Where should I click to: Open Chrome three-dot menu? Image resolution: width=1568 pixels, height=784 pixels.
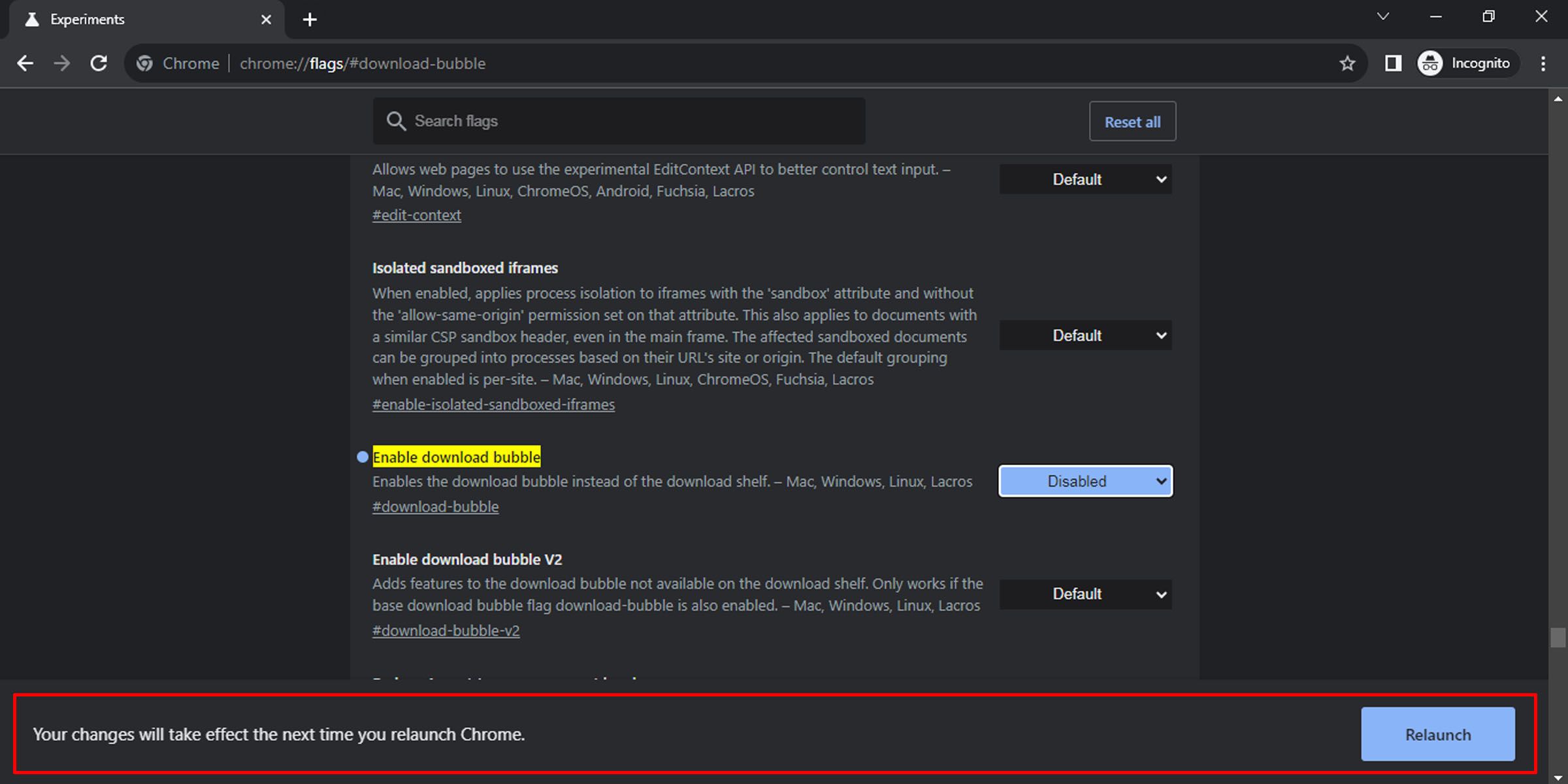pyautogui.click(x=1543, y=63)
